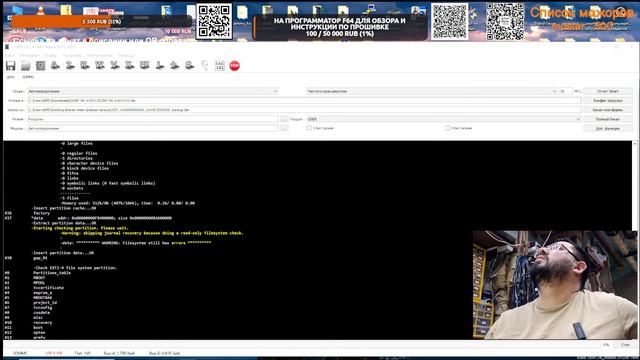This screenshot has width=640, height=360.
Task: Open the Инструменты menu
Action: pos(100,55)
